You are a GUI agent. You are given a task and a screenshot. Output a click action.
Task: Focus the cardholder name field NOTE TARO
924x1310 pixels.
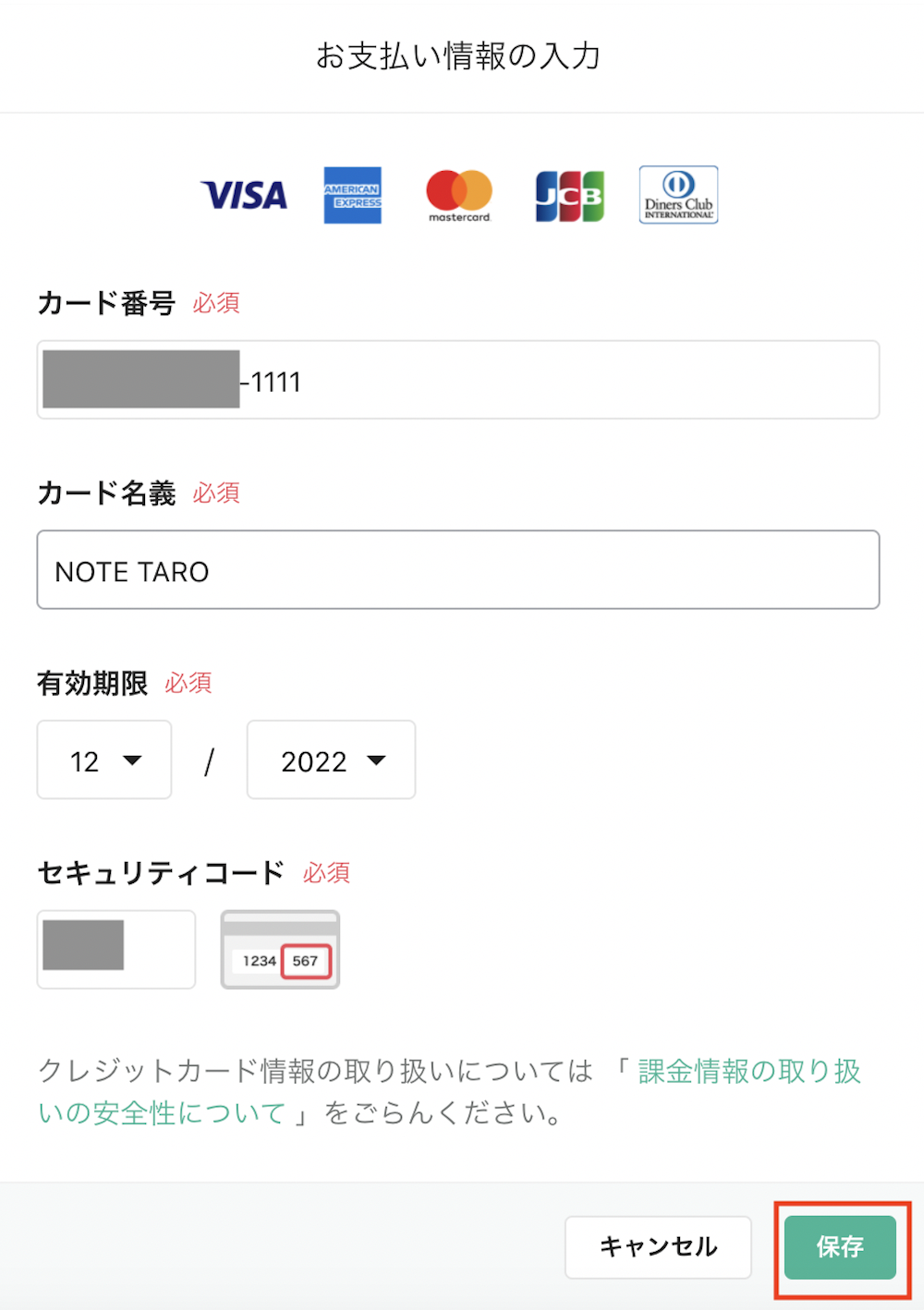pos(458,570)
